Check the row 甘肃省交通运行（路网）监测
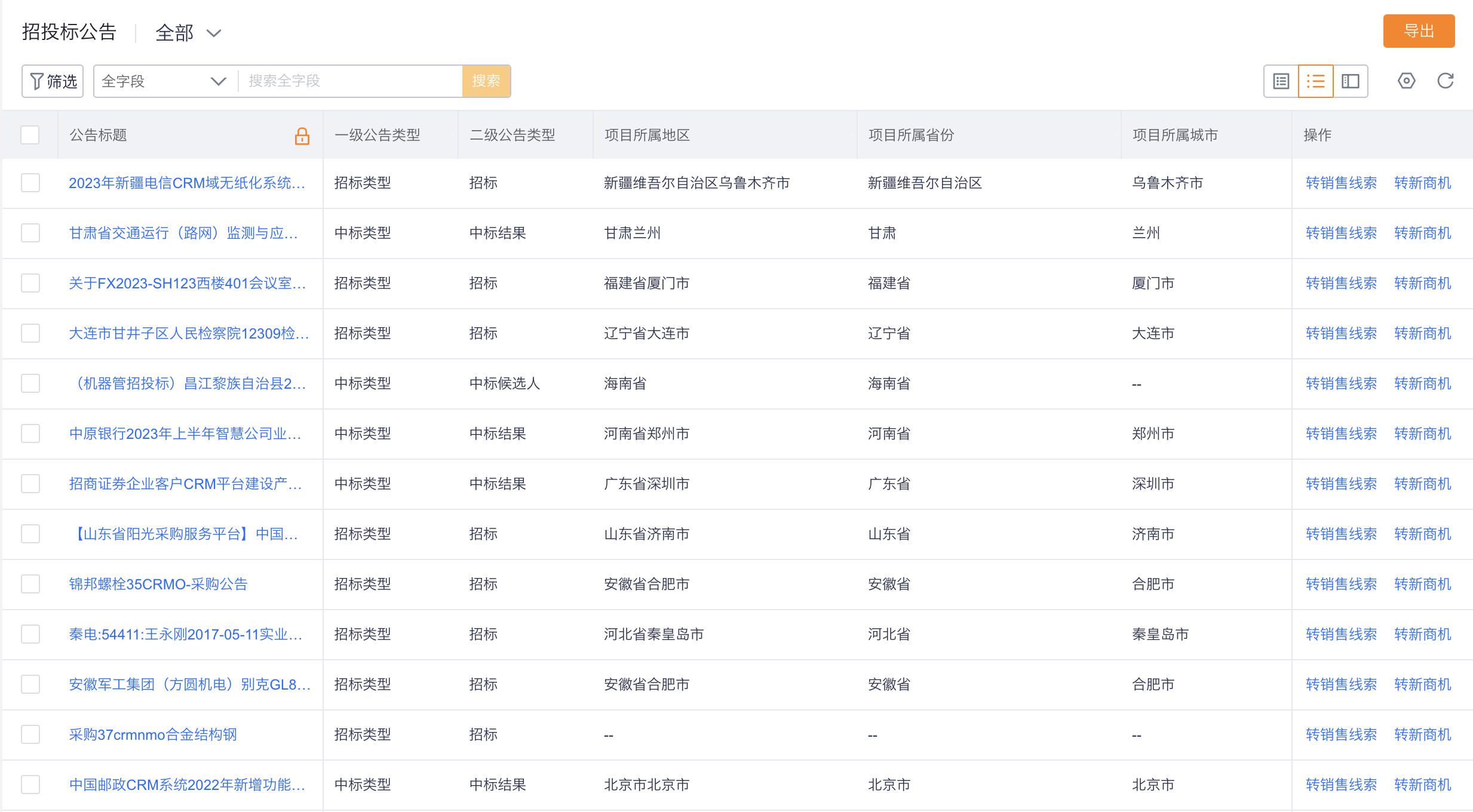The image size is (1473, 812). pos(30,233)
